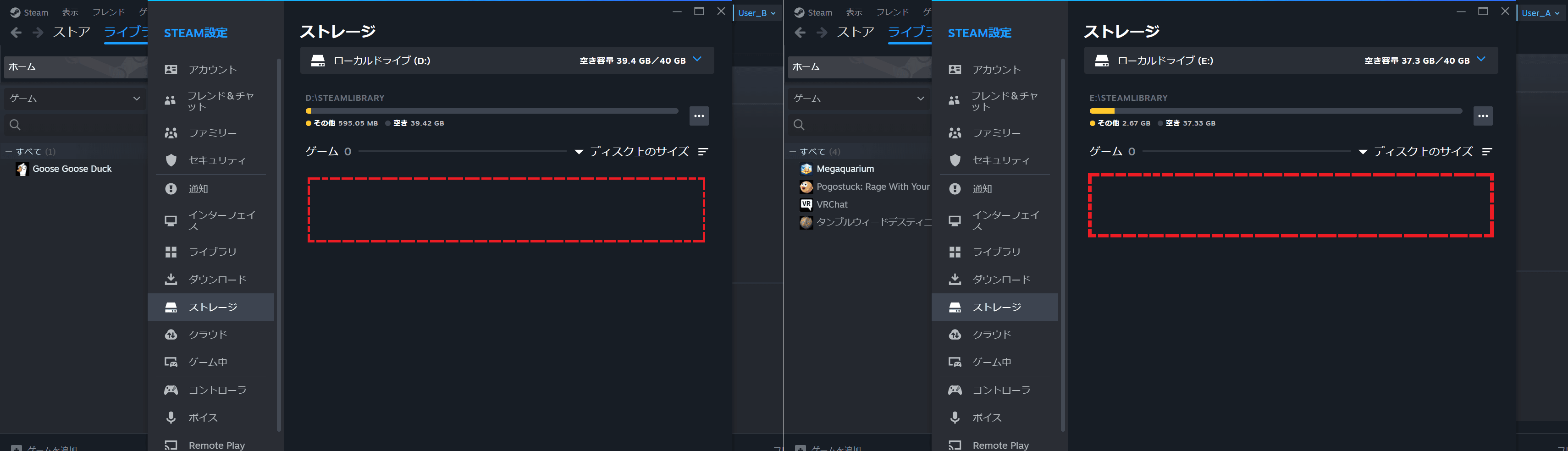The image size is (1568, 451).
Task: Open アカウント settings in User_A's Steam window
Action: click(x=994, y=69)
